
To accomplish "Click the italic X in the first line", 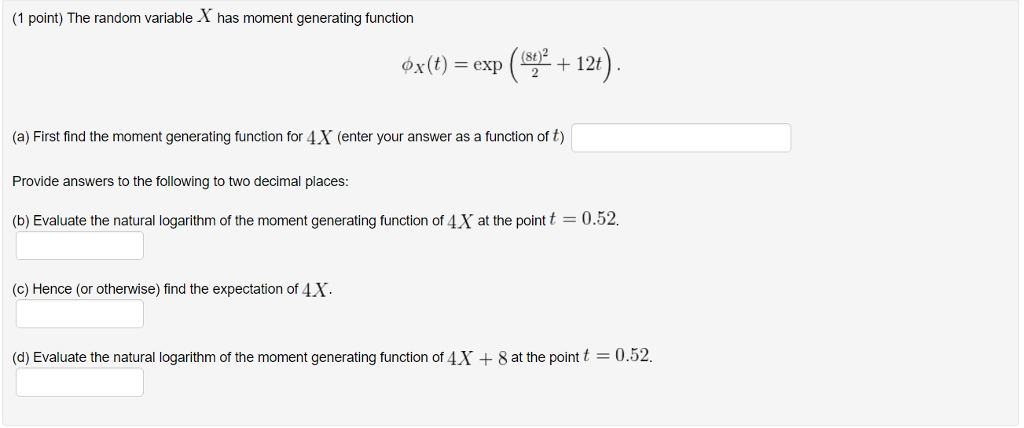I will [205, 18].
